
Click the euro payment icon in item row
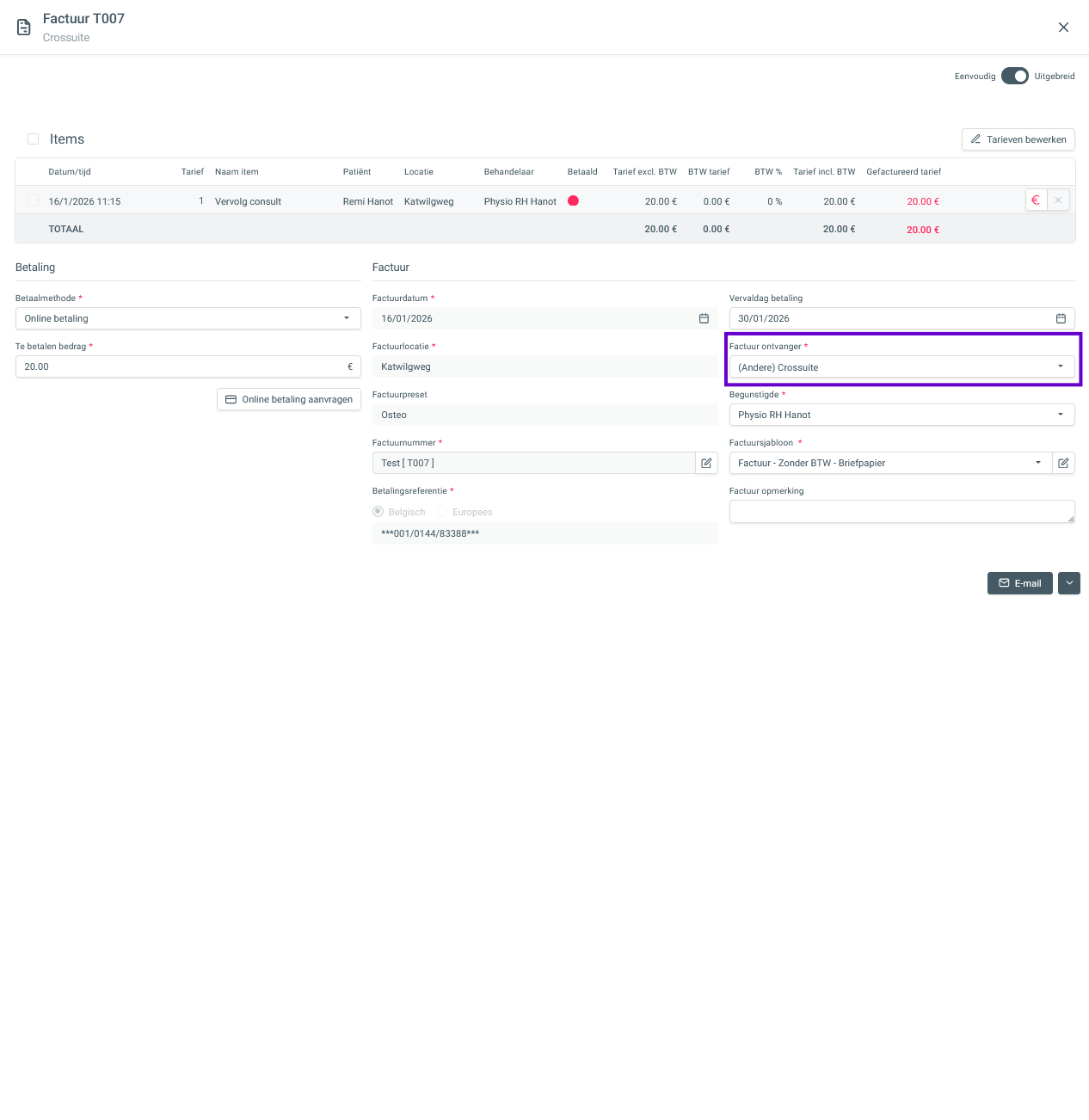(1036, 200)
